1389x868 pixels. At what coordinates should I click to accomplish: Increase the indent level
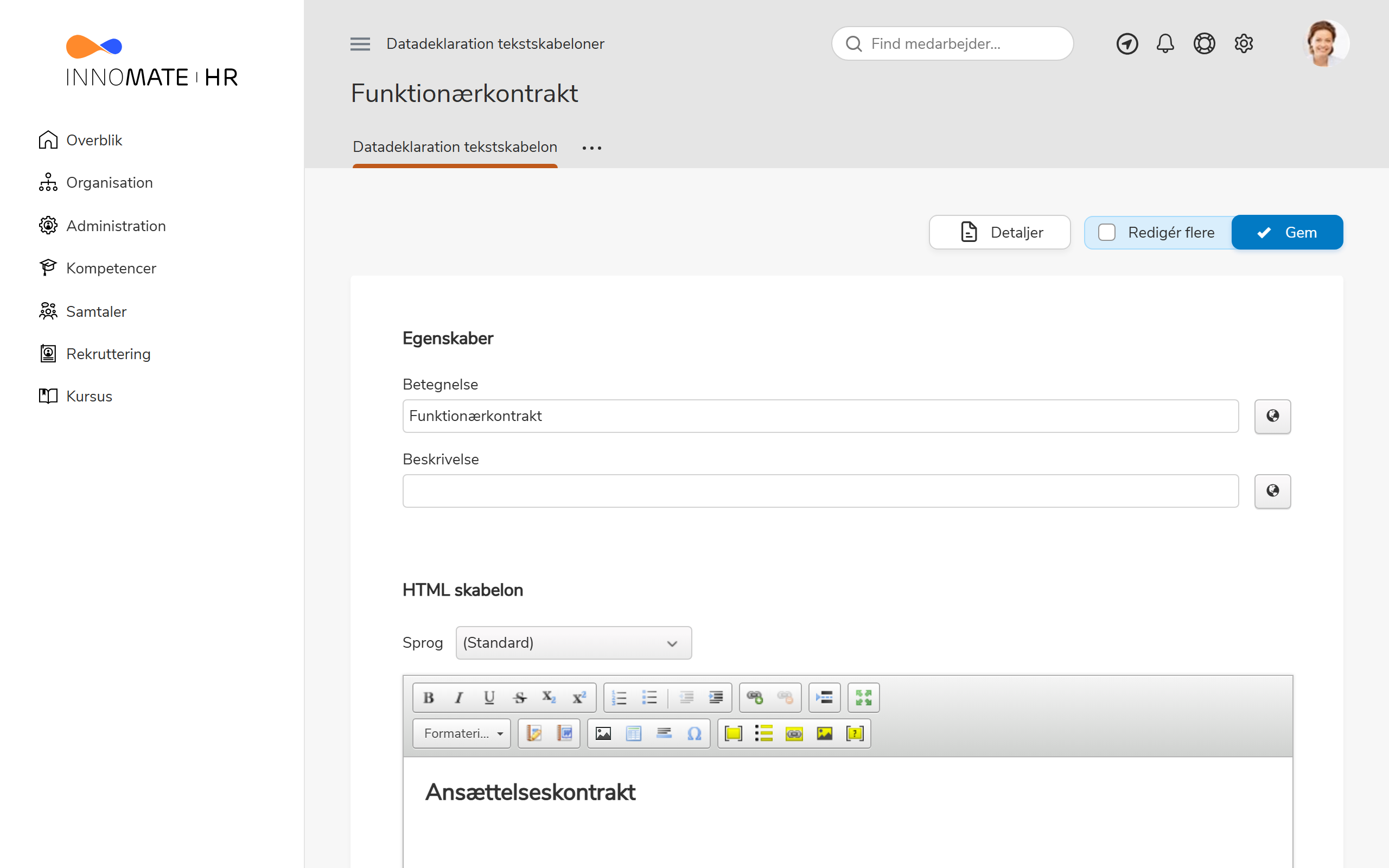tap(716, 698)
